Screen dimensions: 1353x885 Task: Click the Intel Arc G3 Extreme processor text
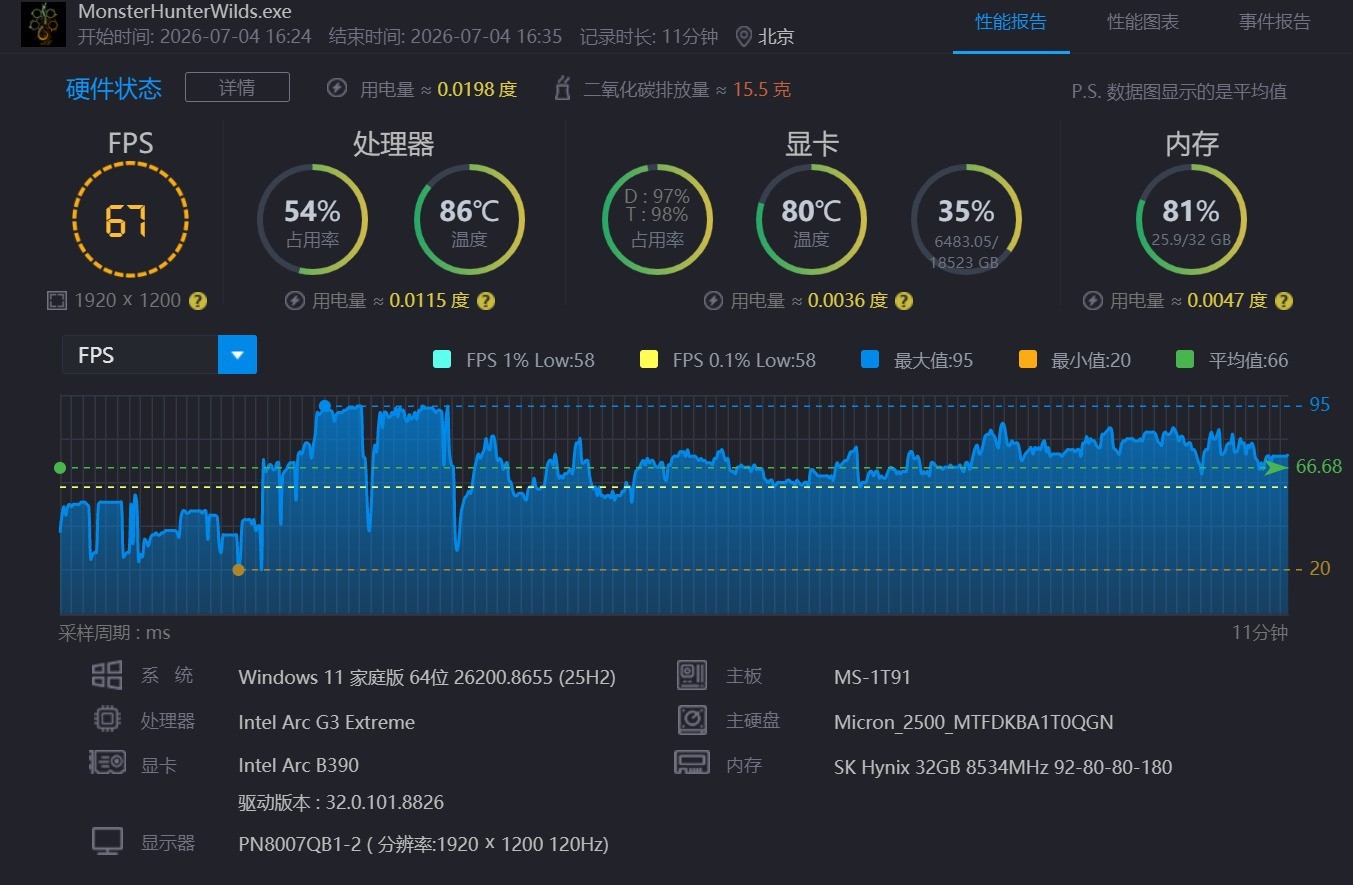point(327,722)
